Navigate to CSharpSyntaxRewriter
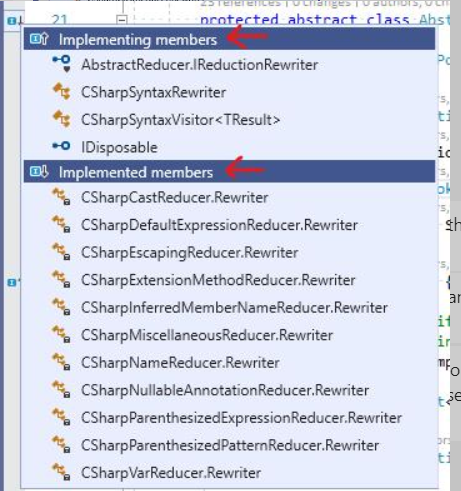 pyautogui.click(x=153, y=92)
